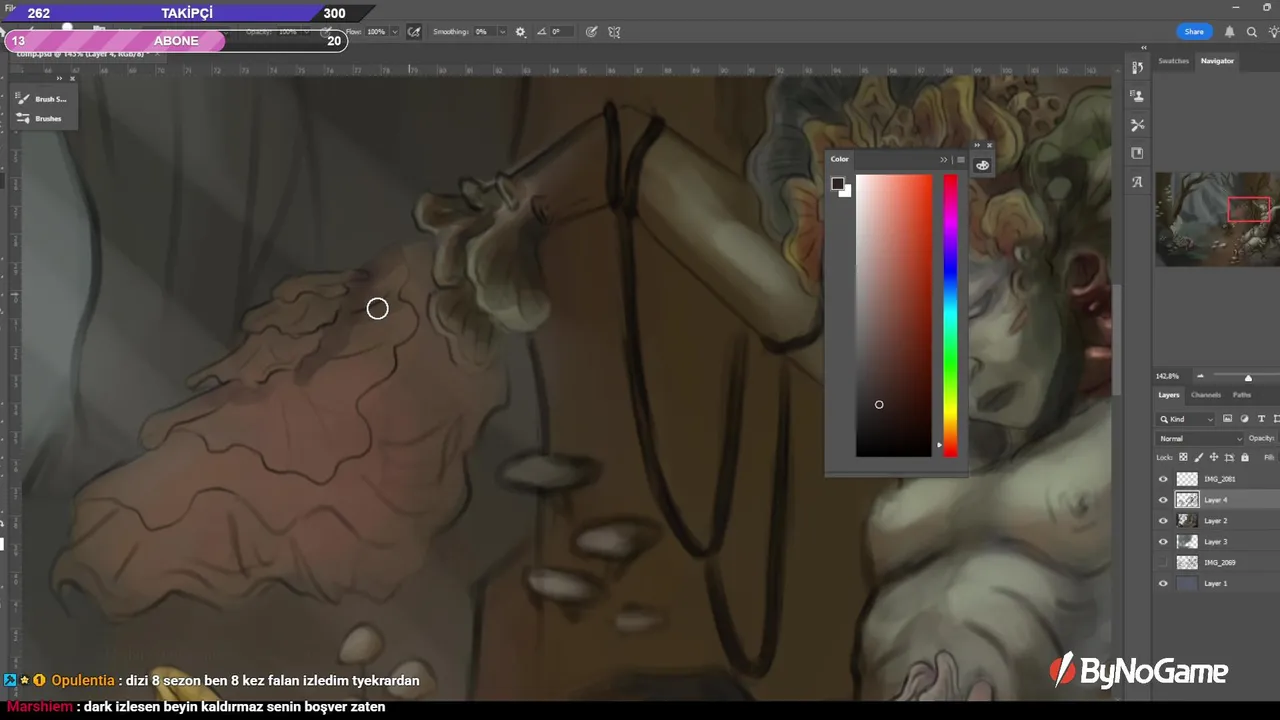This screenshot has width=1280, height=720.
Task: Close the floating Color panel
Action: point(990,145)
